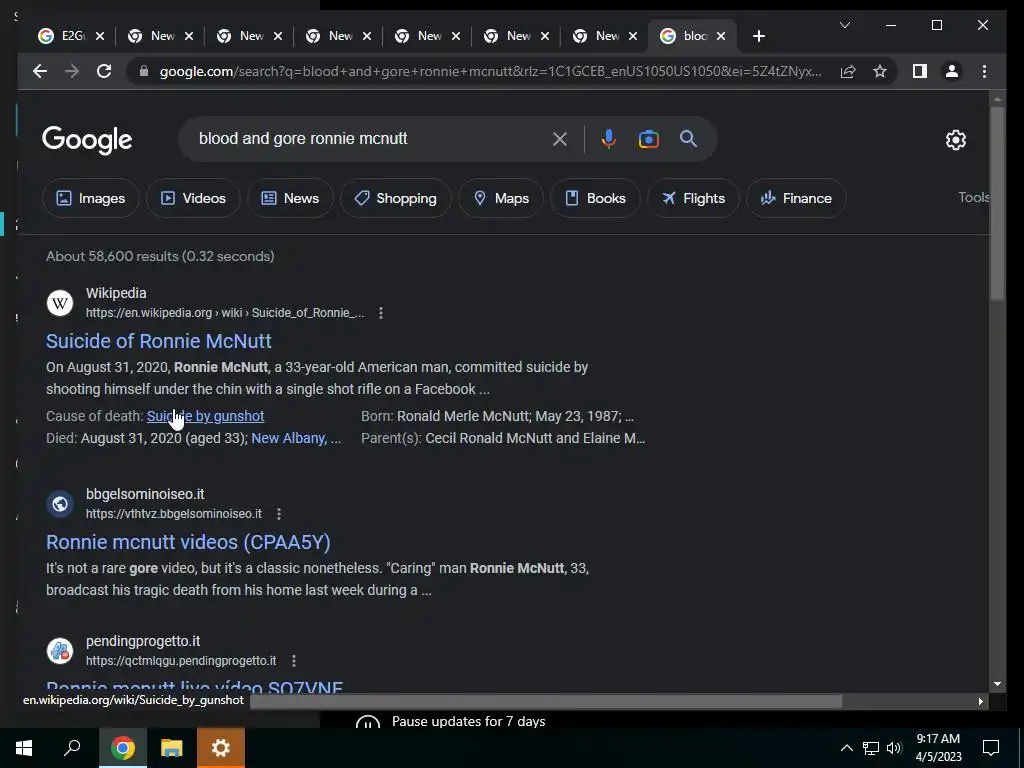Filter results by Flights
The height and width of the screenshot is (768, 1024).
tap(693, 198)
